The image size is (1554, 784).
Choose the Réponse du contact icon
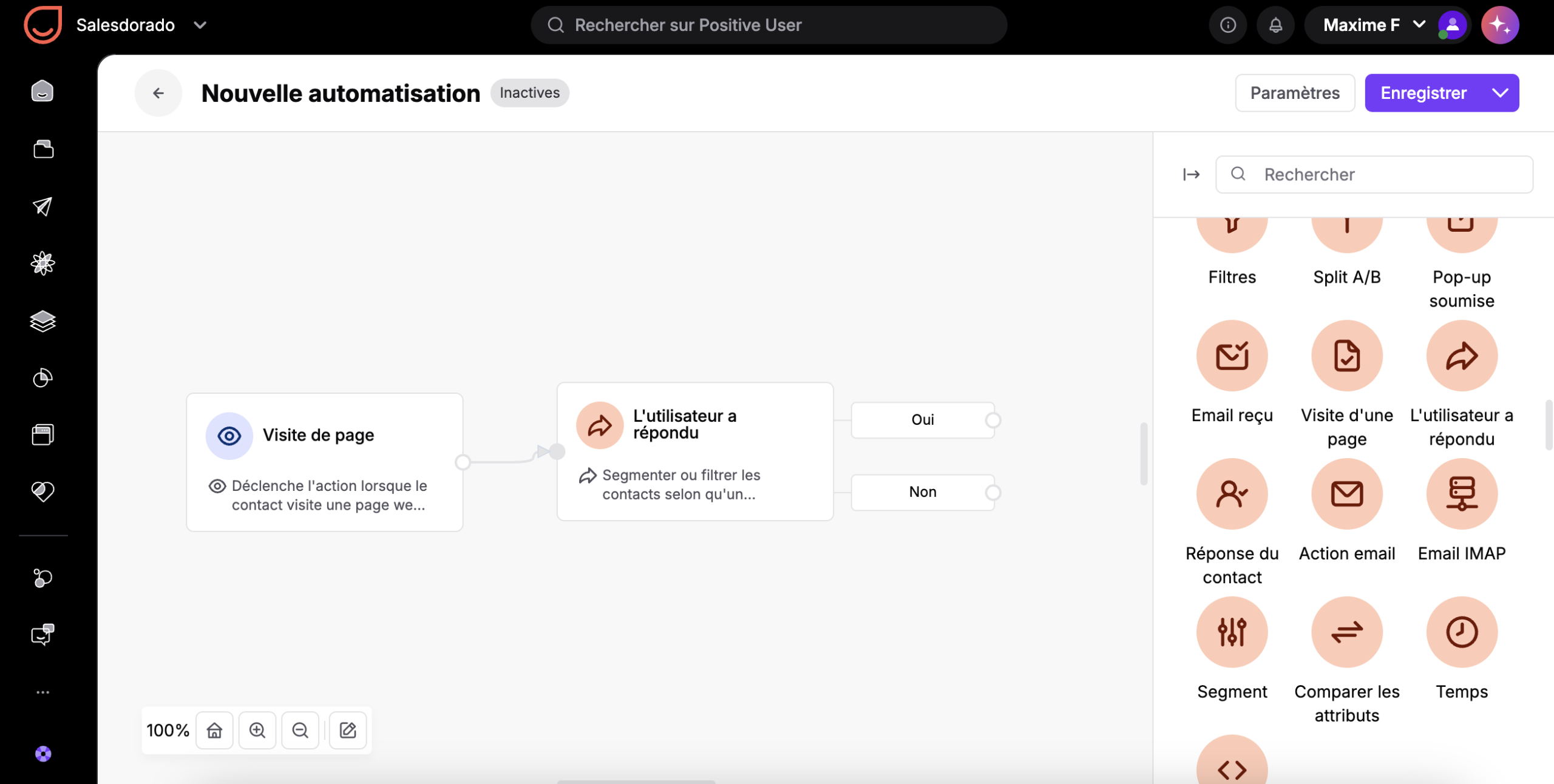(x=1232, y=494)
